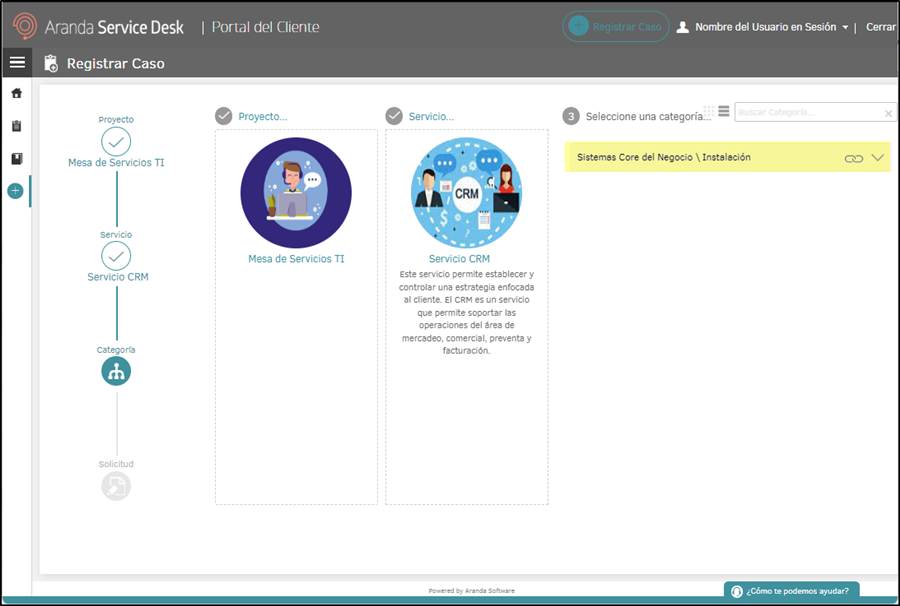900x606 pixels.
Task: Open the hamburger menu
Action: coord(17,63)
